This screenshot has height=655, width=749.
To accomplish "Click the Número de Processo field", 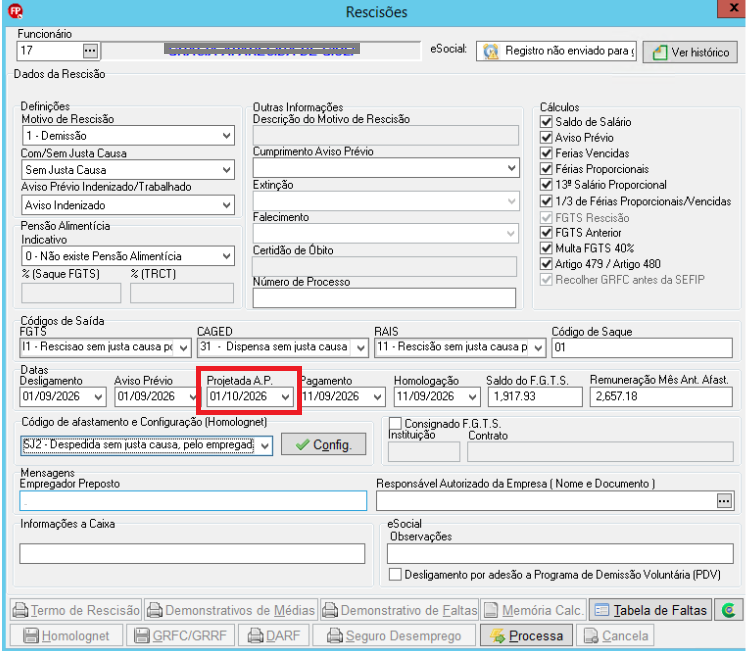I will (x=385, y=298).
